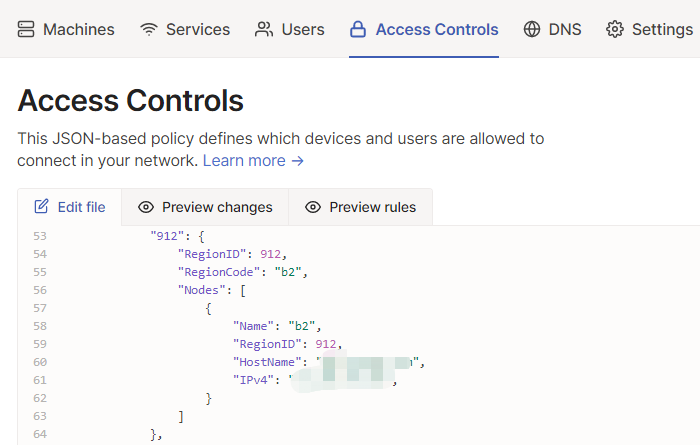Click the opening brace on line 57
This screenshot has height=445, width=700.
pyautogui.click(x=208, y=308)
